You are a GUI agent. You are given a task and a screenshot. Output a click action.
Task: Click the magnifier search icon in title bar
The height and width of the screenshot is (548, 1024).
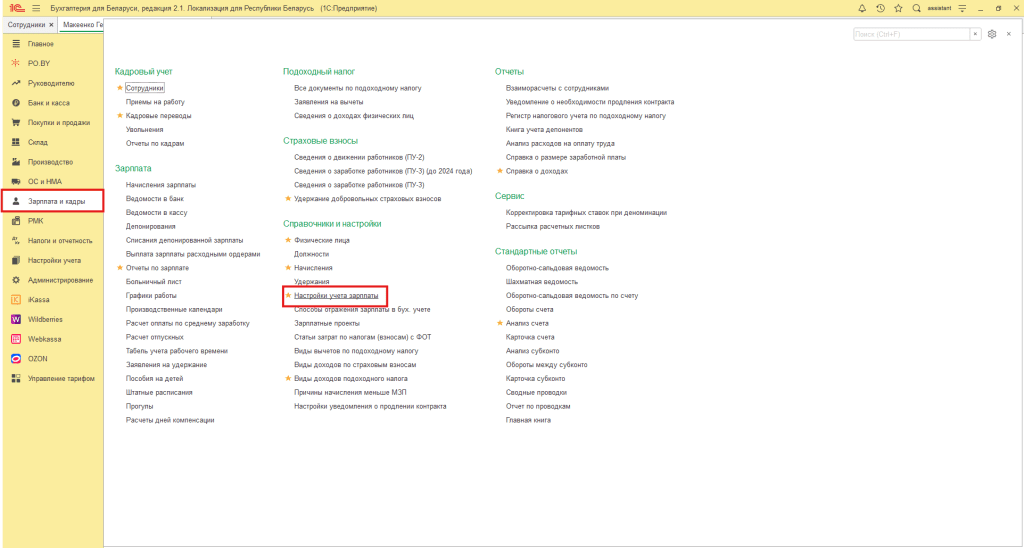click(x=917, y=8)
